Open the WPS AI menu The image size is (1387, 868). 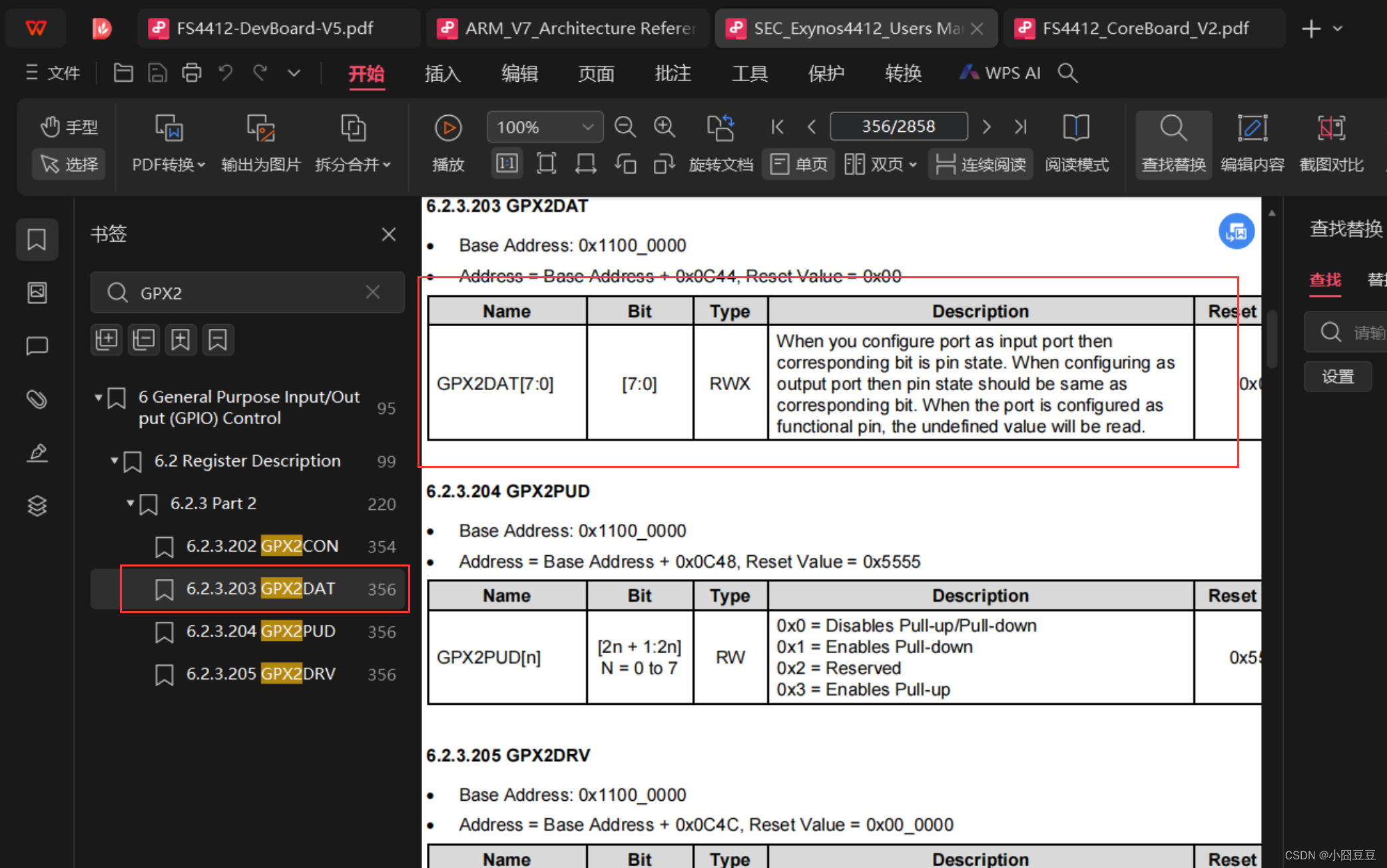tap(999, 73)
